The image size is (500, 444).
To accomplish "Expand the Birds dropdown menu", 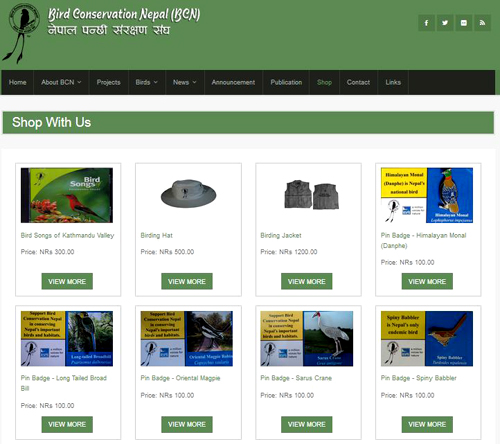I will [x=147, y=82].
